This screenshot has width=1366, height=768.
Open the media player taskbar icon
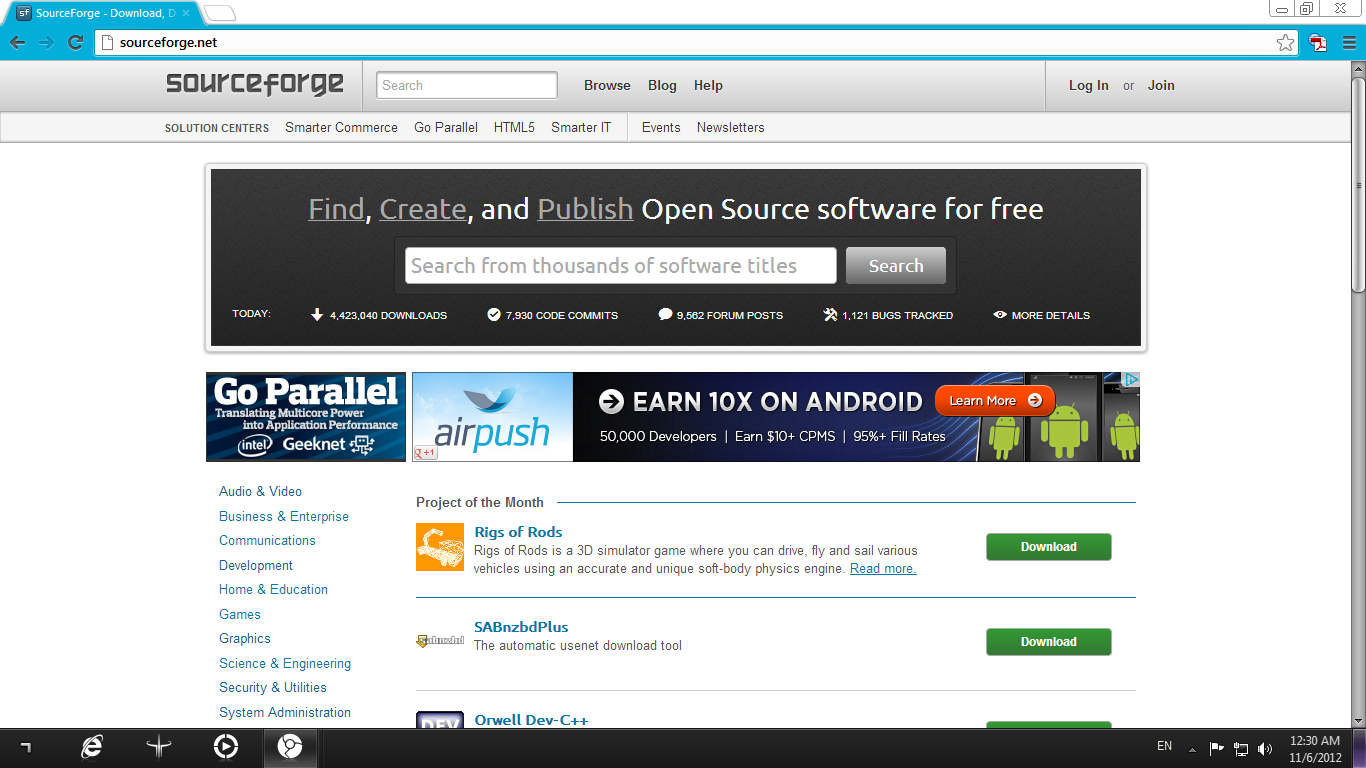226,747
